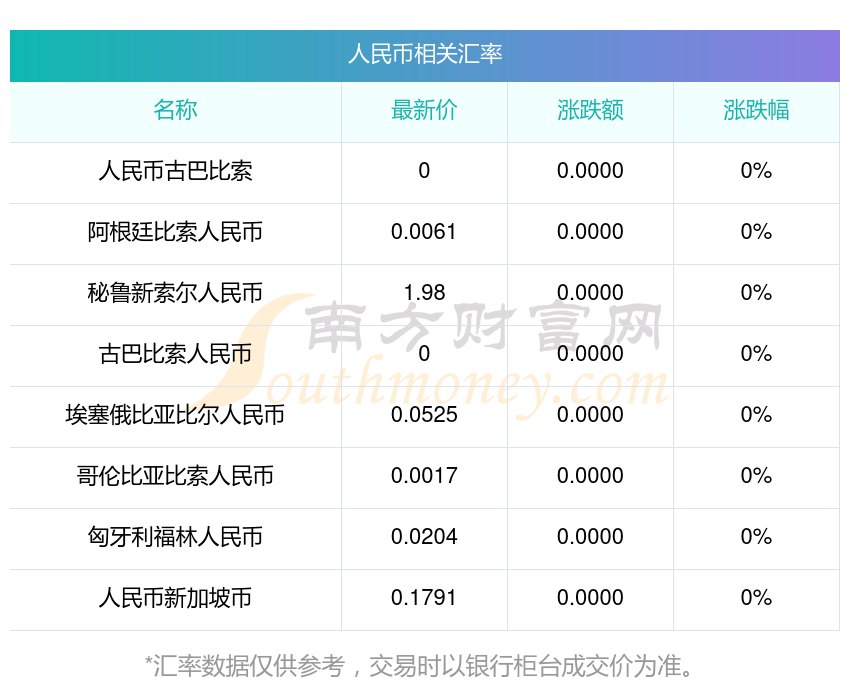Click the table title 人民币相关汇率
This screenshot has width=850, height=698.
(425, 54)
